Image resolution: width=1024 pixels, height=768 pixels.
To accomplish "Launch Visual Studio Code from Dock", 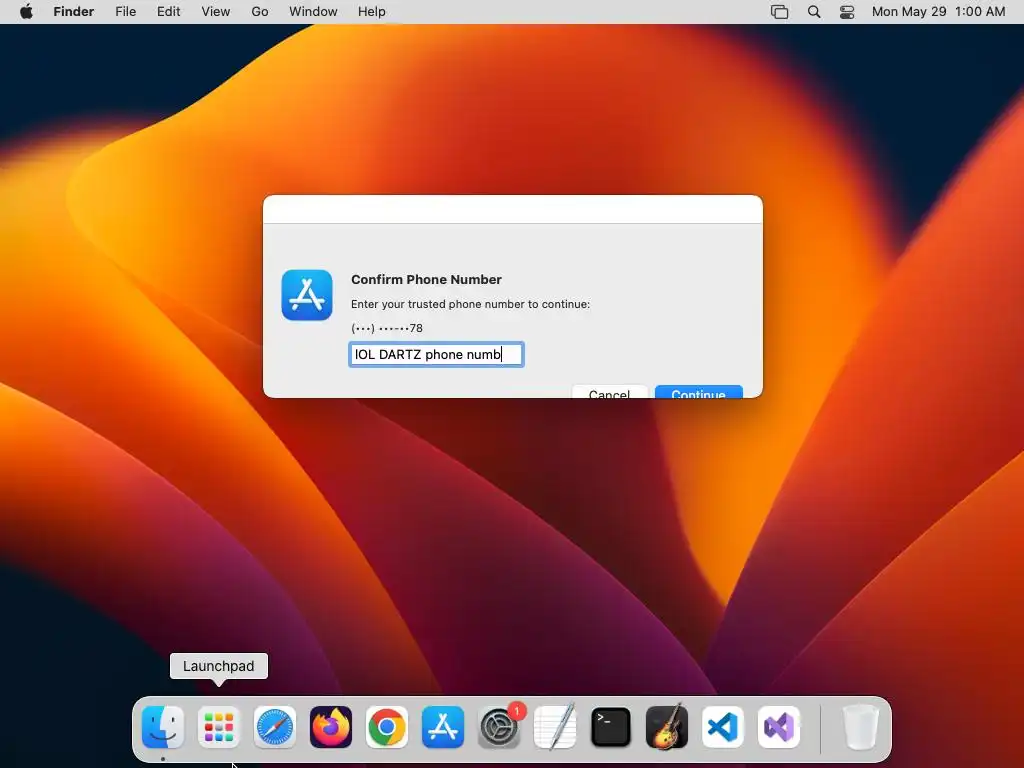I will pyautogui.click(x=723, y=727).
